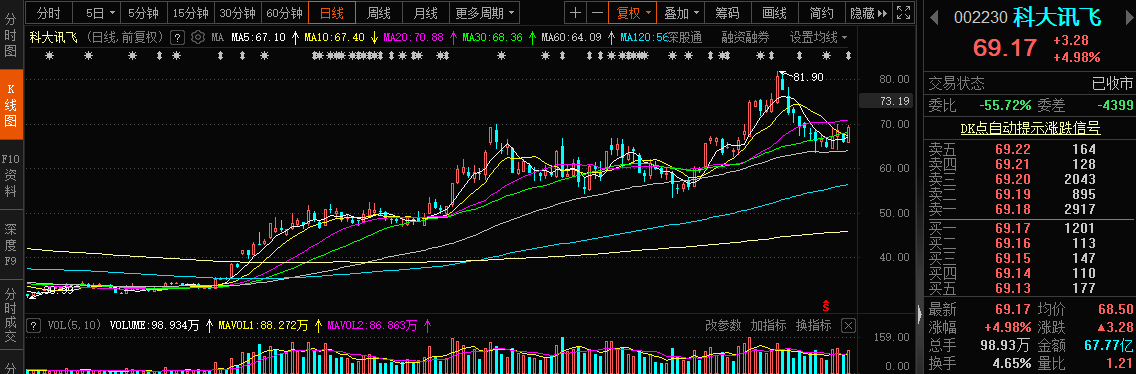Open 分时图 sidebar view
This screenshot has width=1136, height=374.
[x=11, y=35]
